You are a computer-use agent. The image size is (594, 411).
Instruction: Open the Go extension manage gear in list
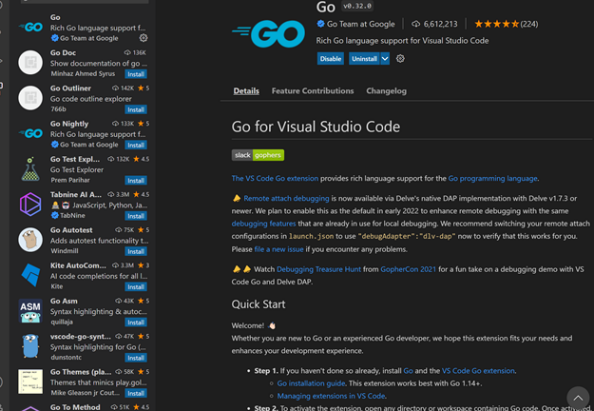point(143,38)
